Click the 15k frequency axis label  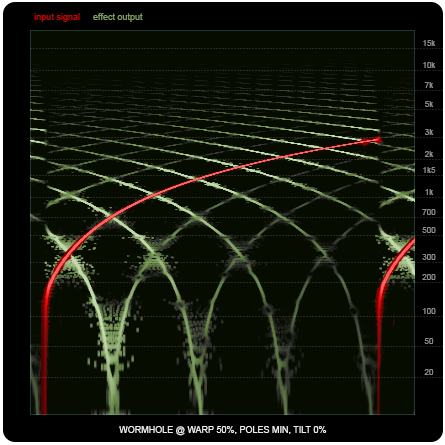429,43
